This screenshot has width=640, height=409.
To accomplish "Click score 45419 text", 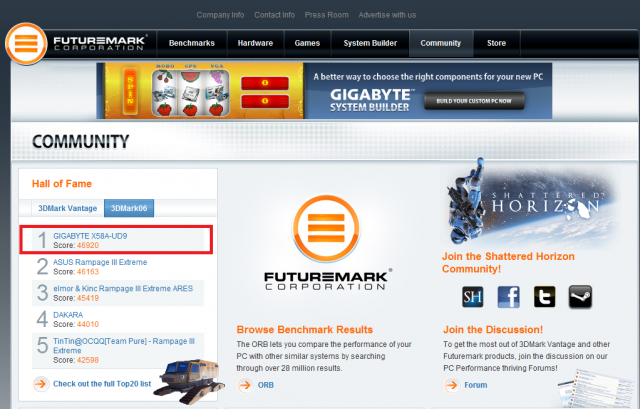I will [88, 298].
